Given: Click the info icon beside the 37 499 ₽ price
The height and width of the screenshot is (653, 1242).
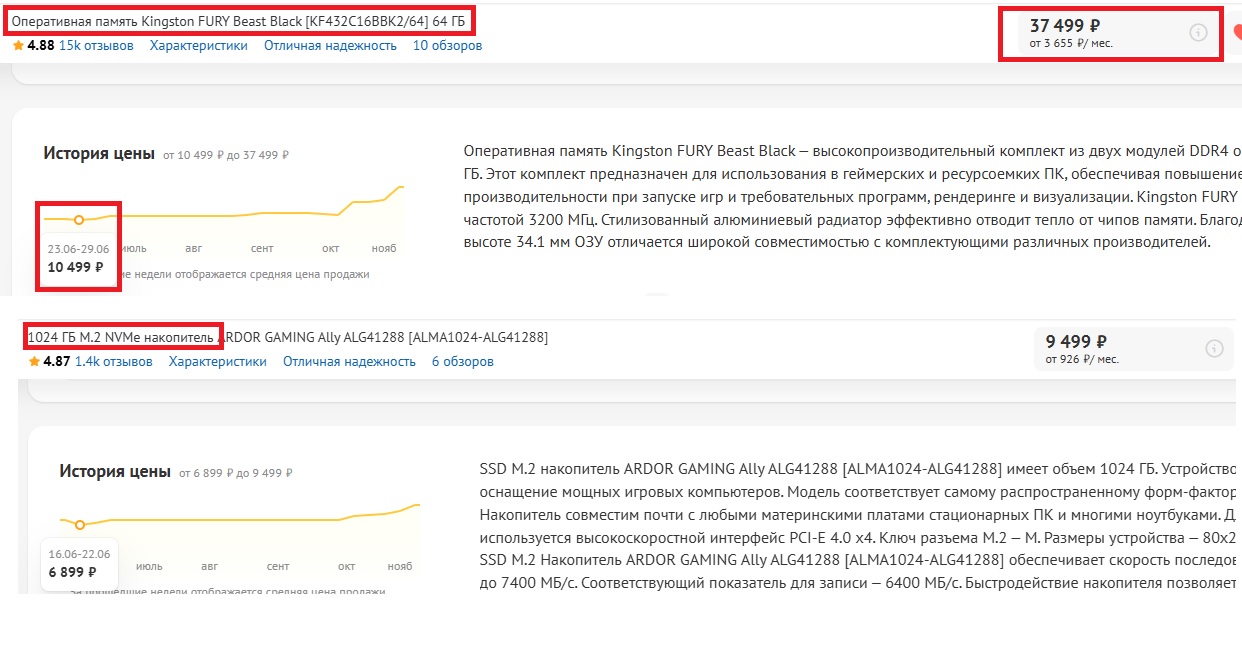Looking at the screenshot, I should [x=1197, y=33].
